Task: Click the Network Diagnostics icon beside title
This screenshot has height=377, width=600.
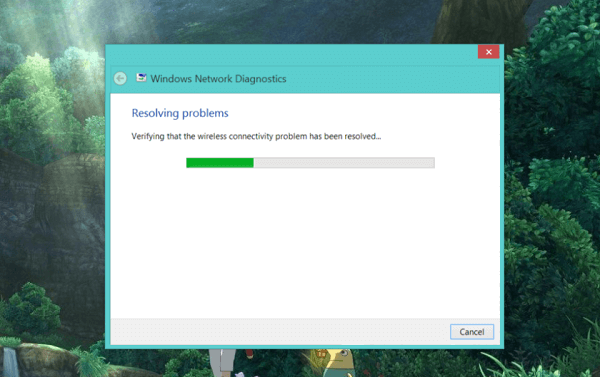Action: point(141,78)
